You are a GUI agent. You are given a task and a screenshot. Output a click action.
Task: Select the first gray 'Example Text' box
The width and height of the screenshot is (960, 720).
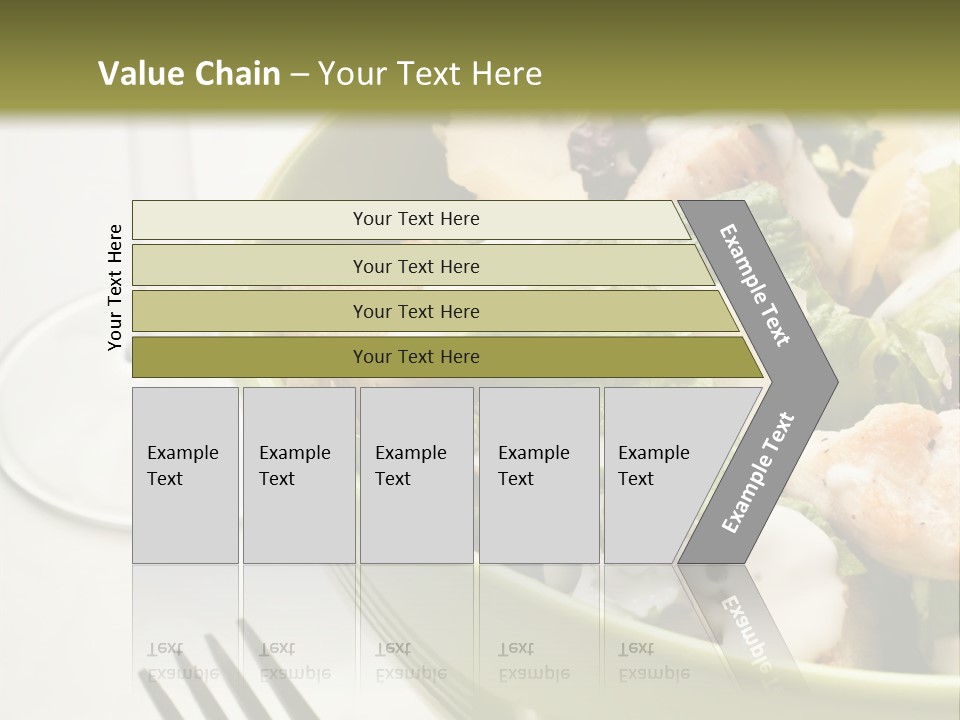coord(185,475)
